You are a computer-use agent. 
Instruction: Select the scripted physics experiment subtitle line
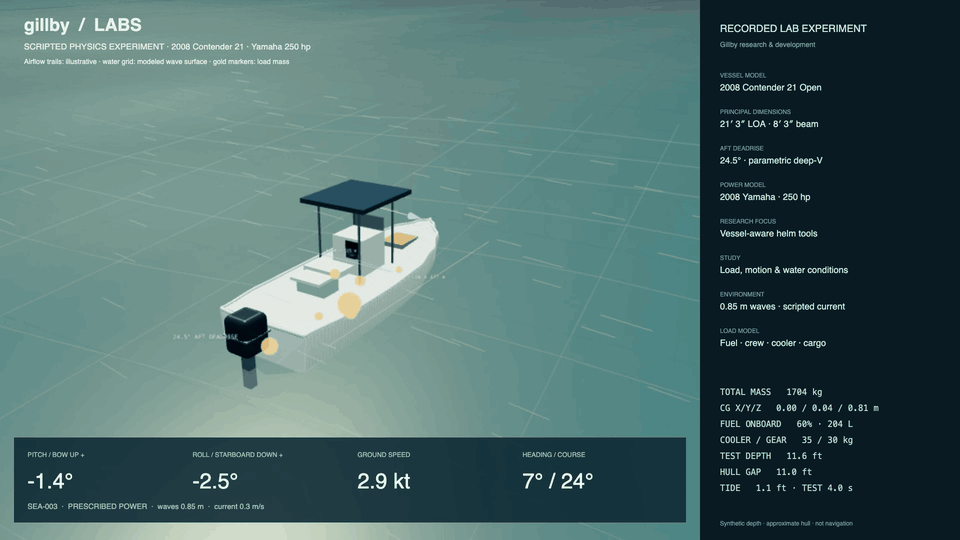coord(167,47)
